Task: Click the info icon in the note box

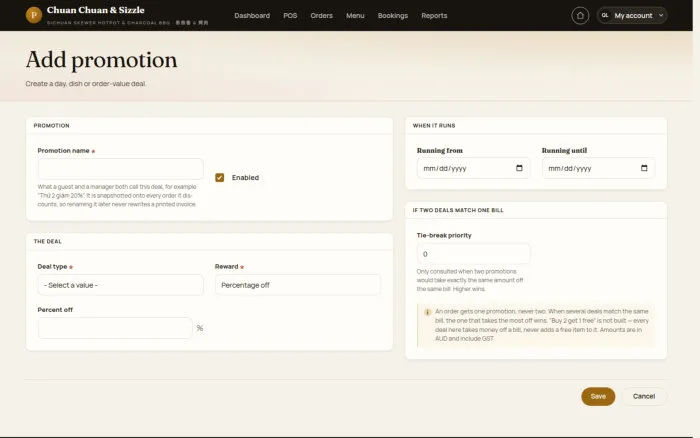Action: pos(427,312)
